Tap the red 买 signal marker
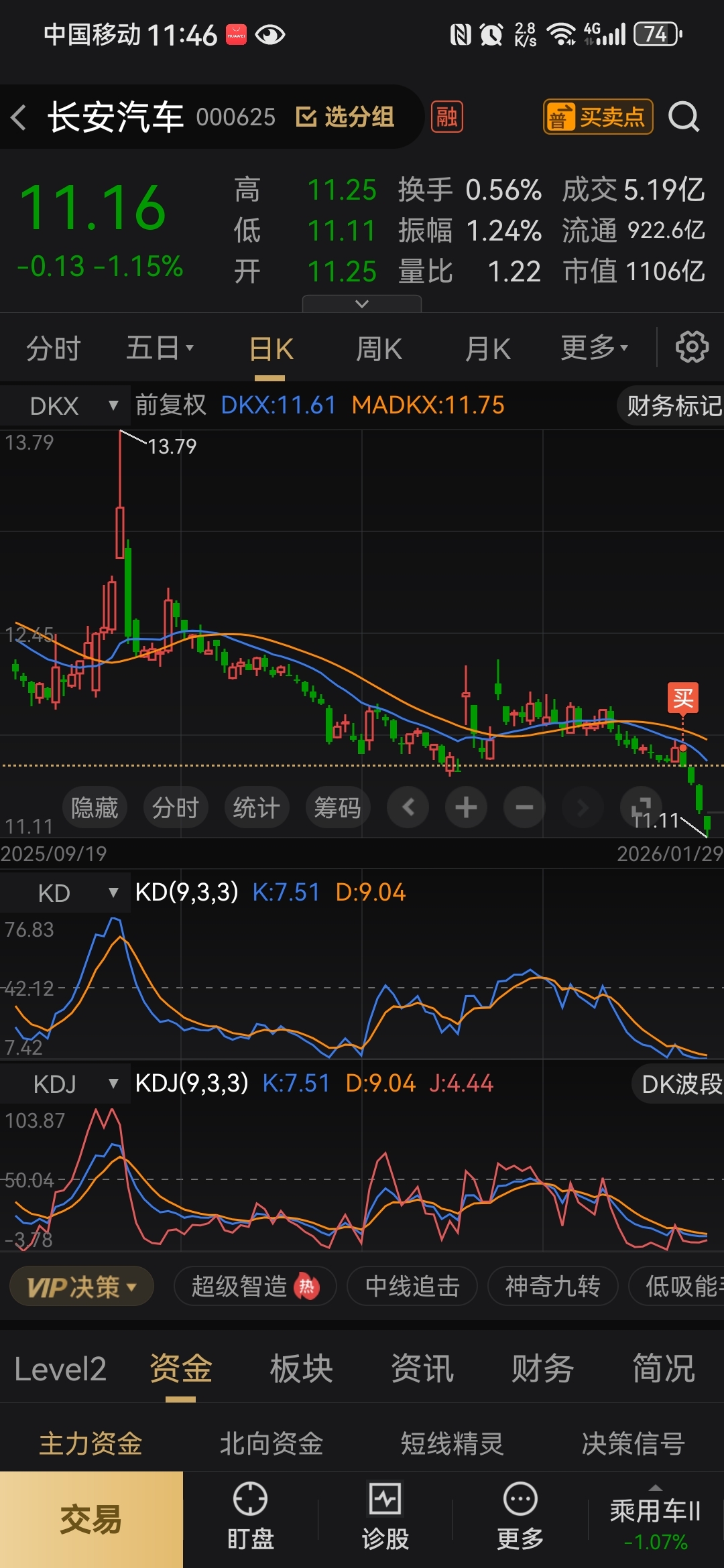This screenshot has height=1568, width=724. click(x=683, y=698)
